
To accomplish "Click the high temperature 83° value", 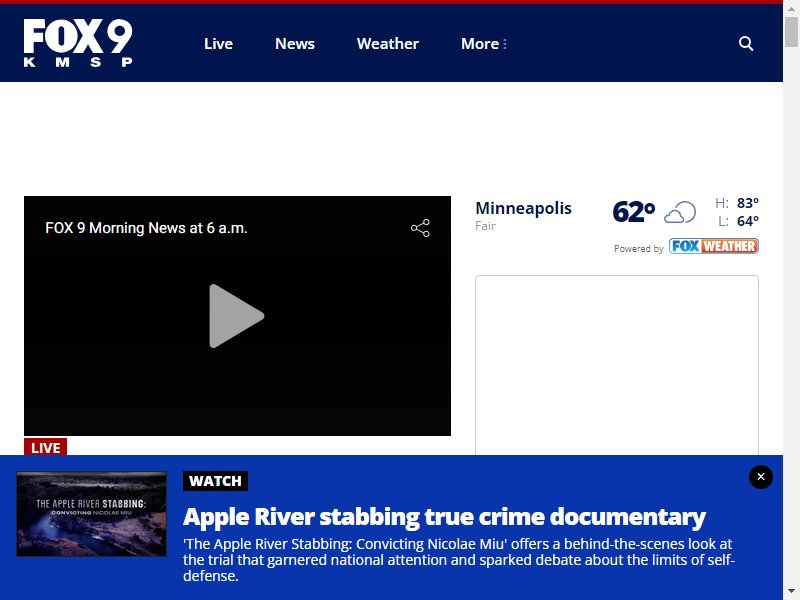I will [x=748, y=203].
